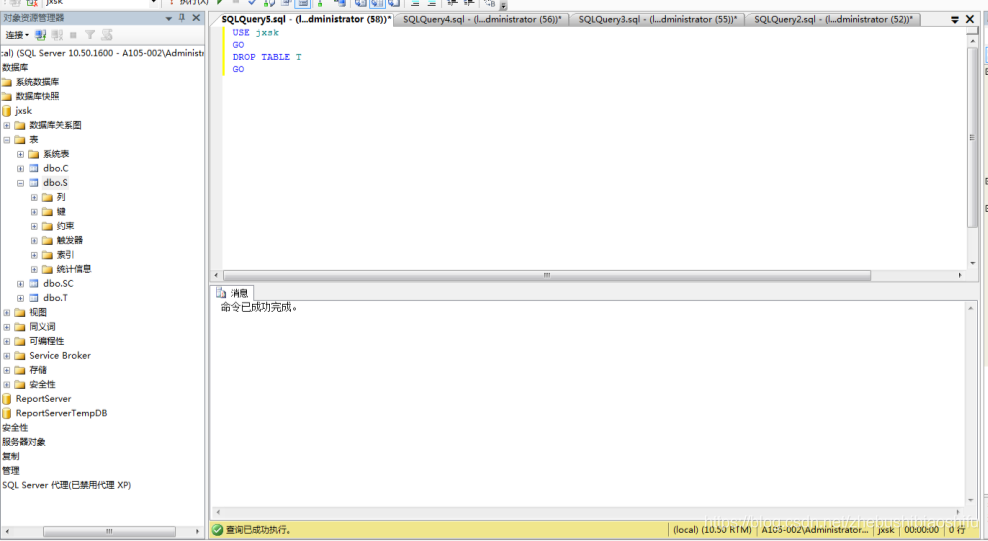Click the editor scroll-right arrow

tap(960, 276)
